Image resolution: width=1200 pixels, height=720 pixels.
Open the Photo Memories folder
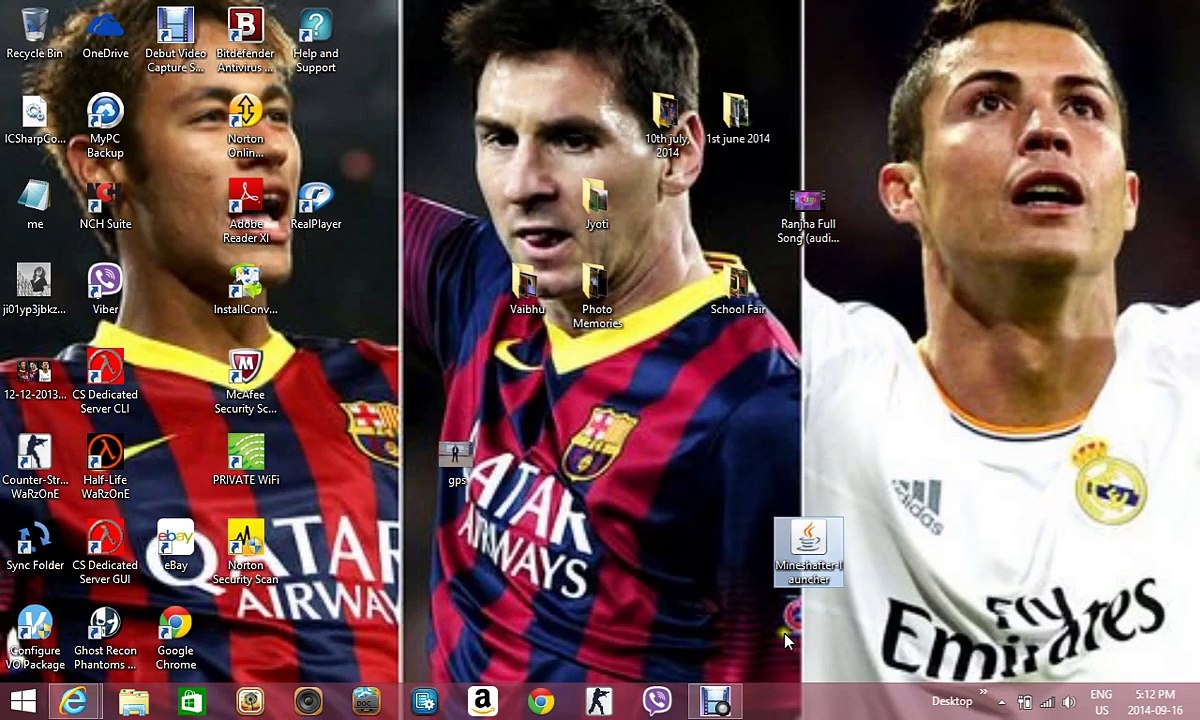click(x=597, y=296)
